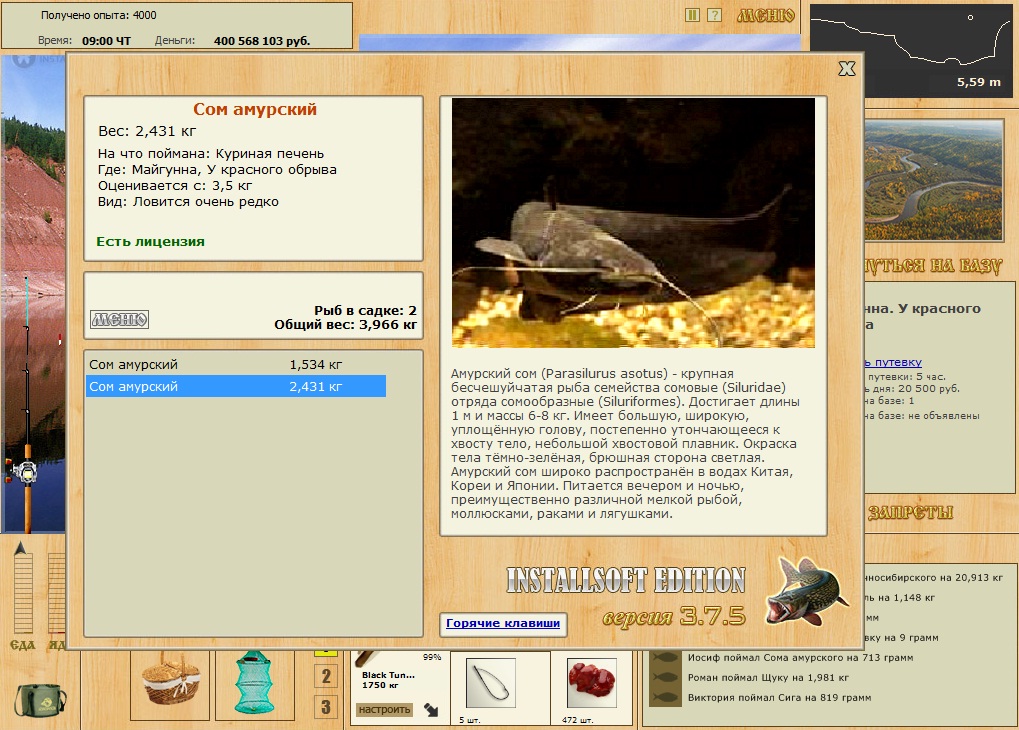
Task: Click the ЕДА food level gauge
Action: point(23,592)
